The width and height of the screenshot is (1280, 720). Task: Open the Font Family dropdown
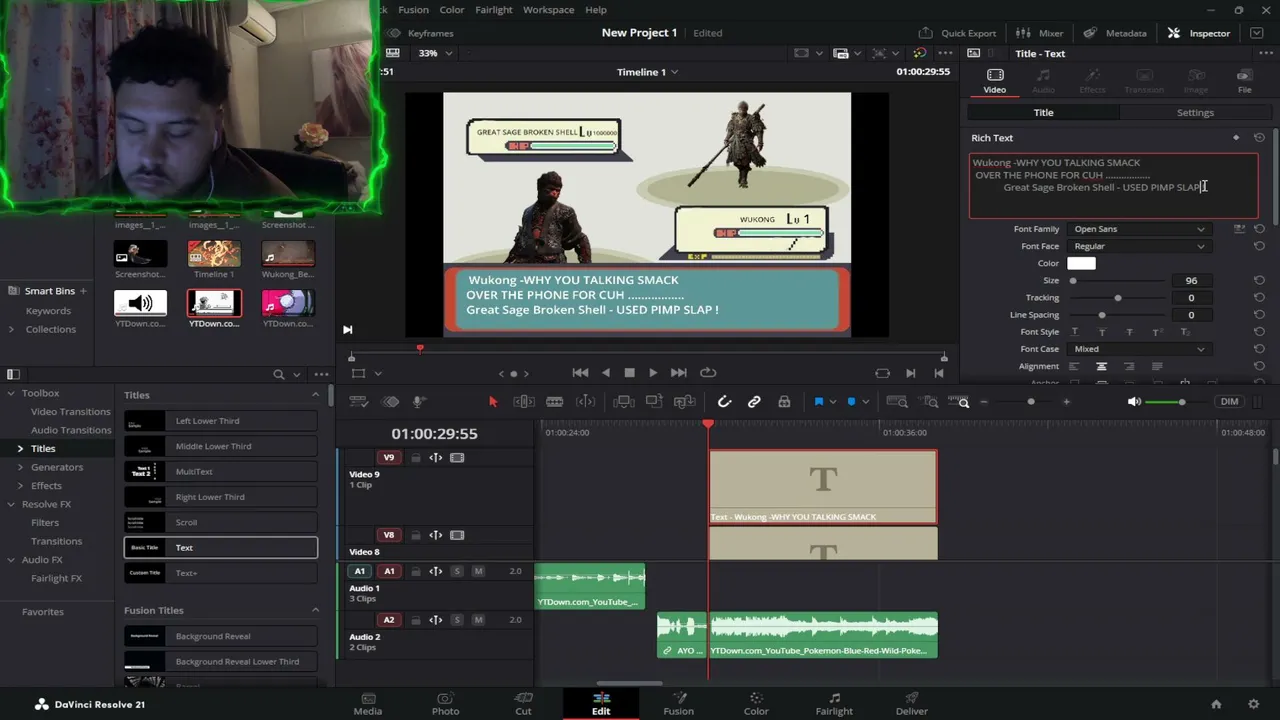point(1139,229)
